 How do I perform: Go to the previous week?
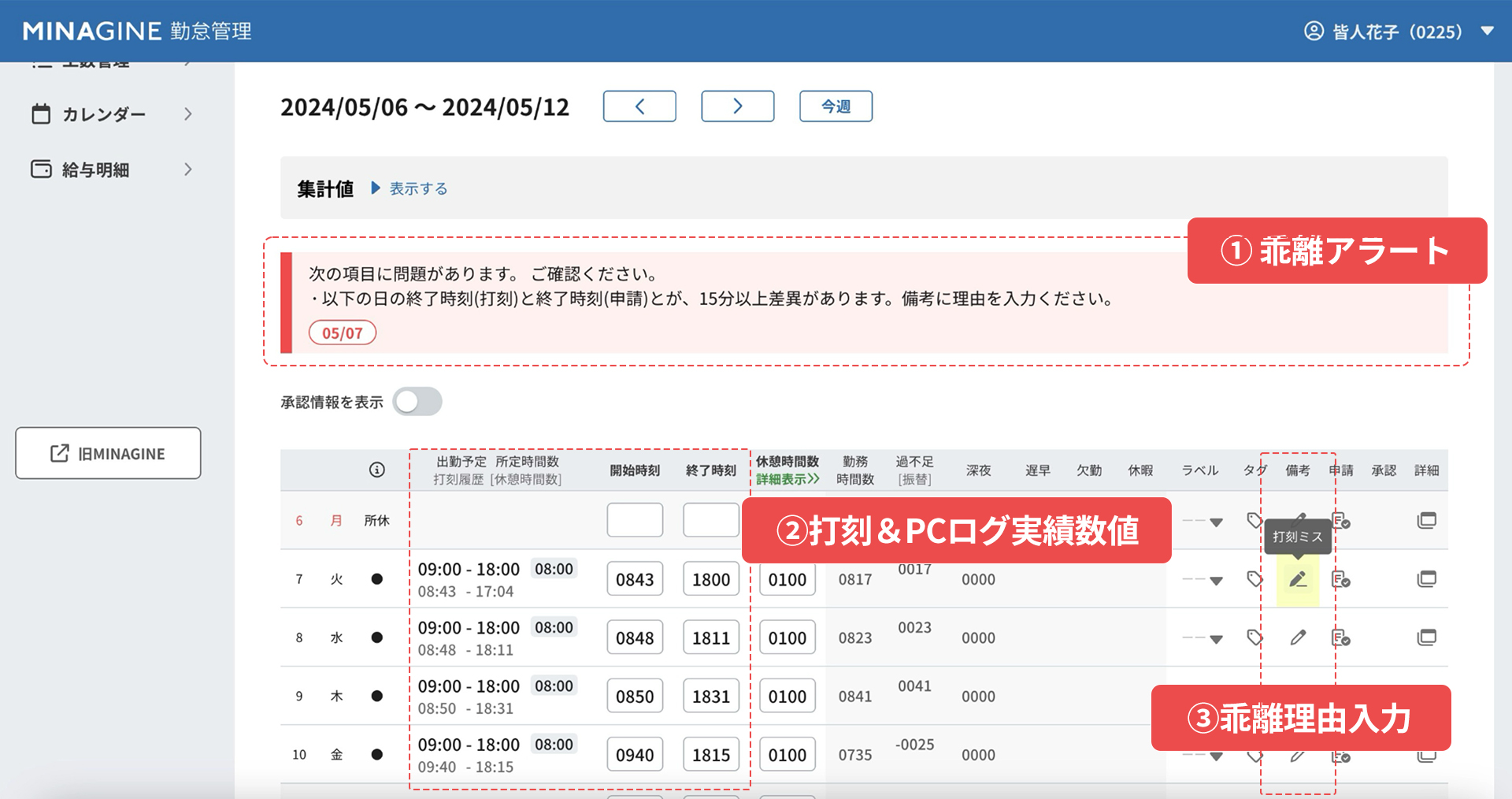coord(639,106)
